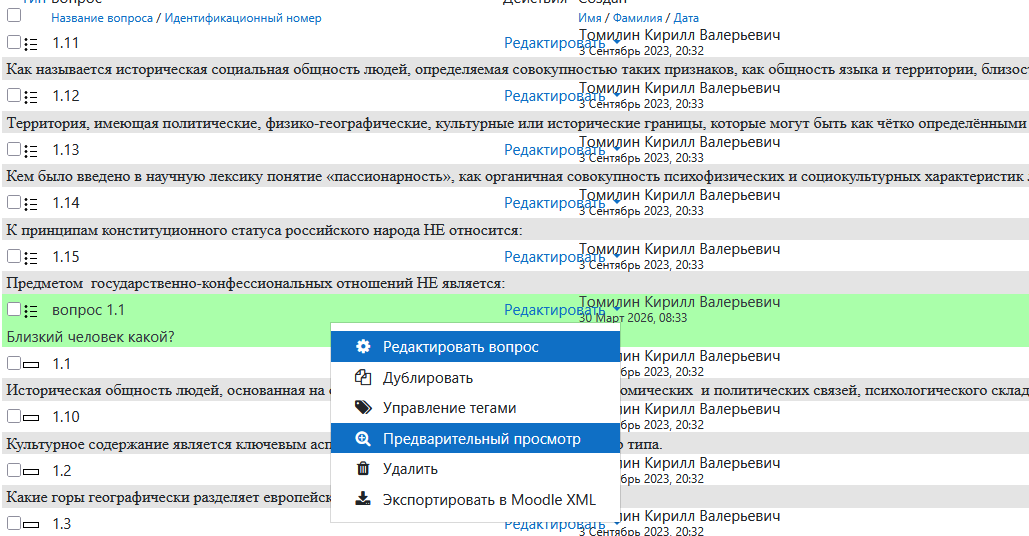Click the short-answer type icon for question 1.1
This screenshot has height=536, width=1029.
pos(31,364)
